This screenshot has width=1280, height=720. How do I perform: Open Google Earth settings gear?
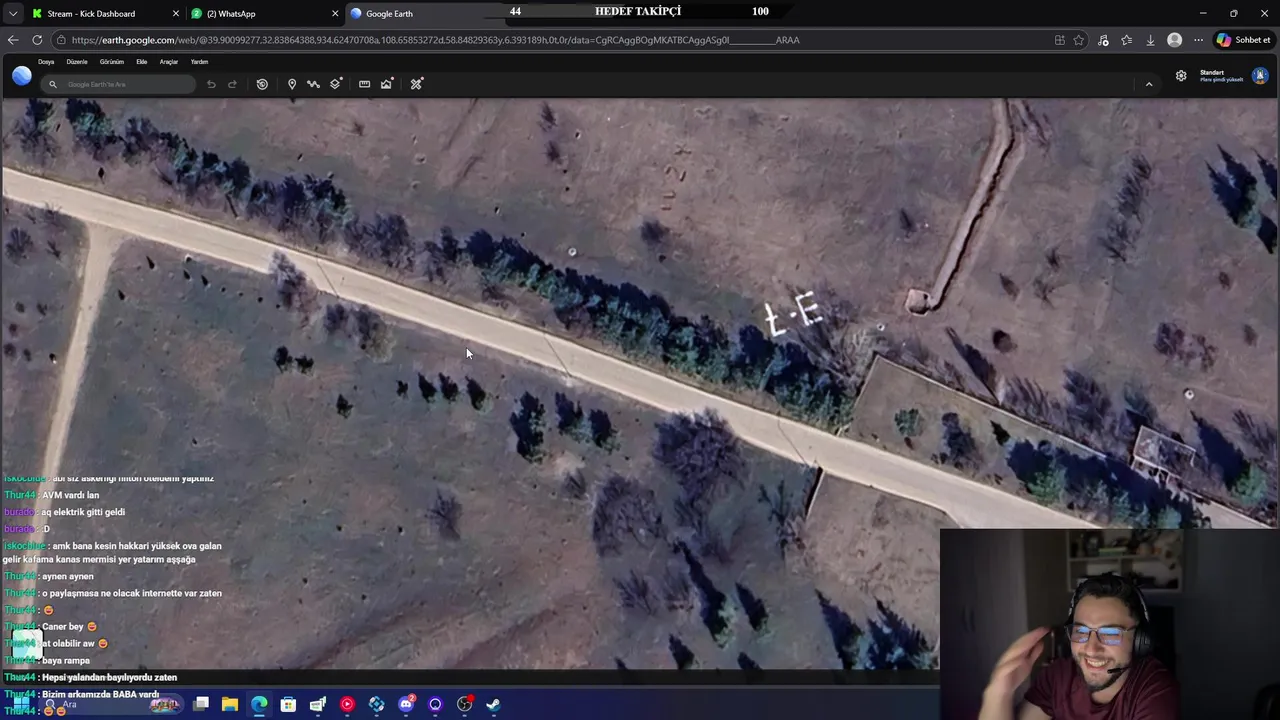coord(1181,76)
